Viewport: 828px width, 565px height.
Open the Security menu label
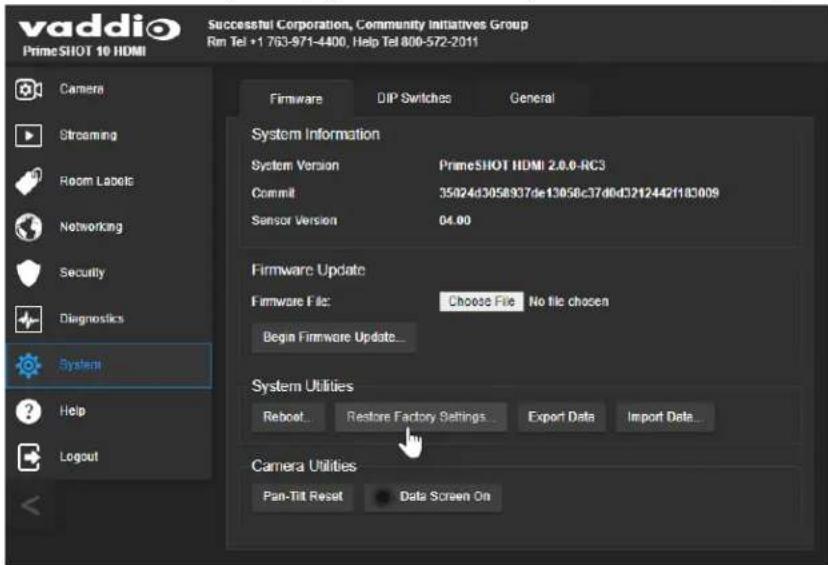click(x=82, y=272)
